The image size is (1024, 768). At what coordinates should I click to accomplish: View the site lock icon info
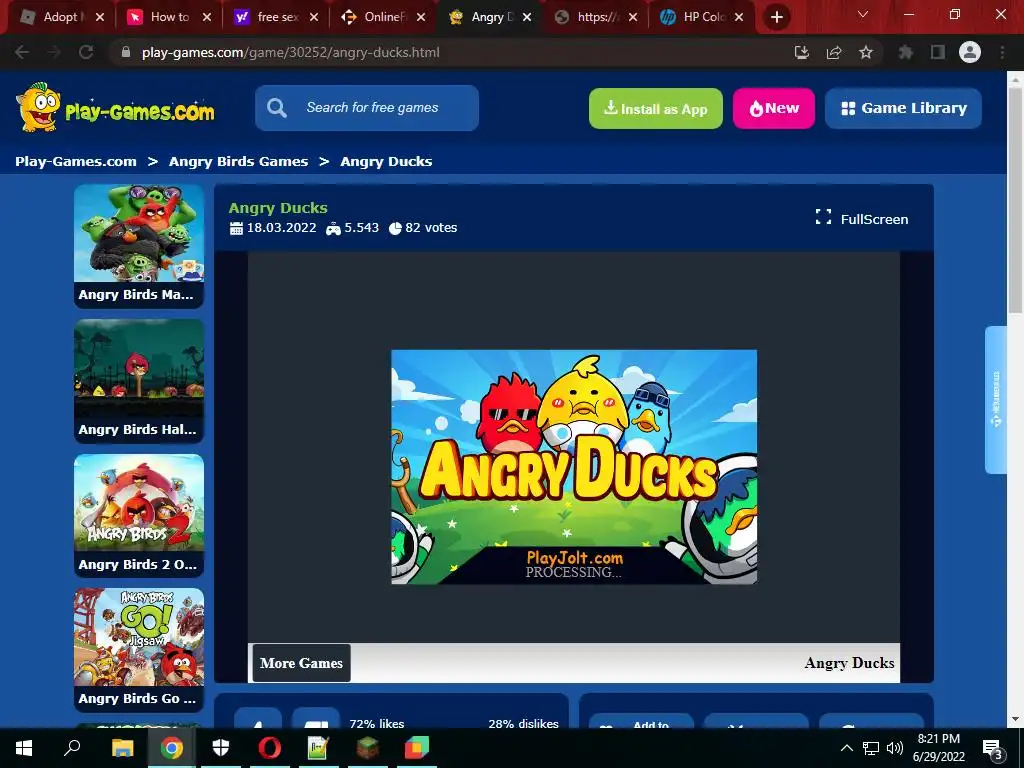click(126, 52)
